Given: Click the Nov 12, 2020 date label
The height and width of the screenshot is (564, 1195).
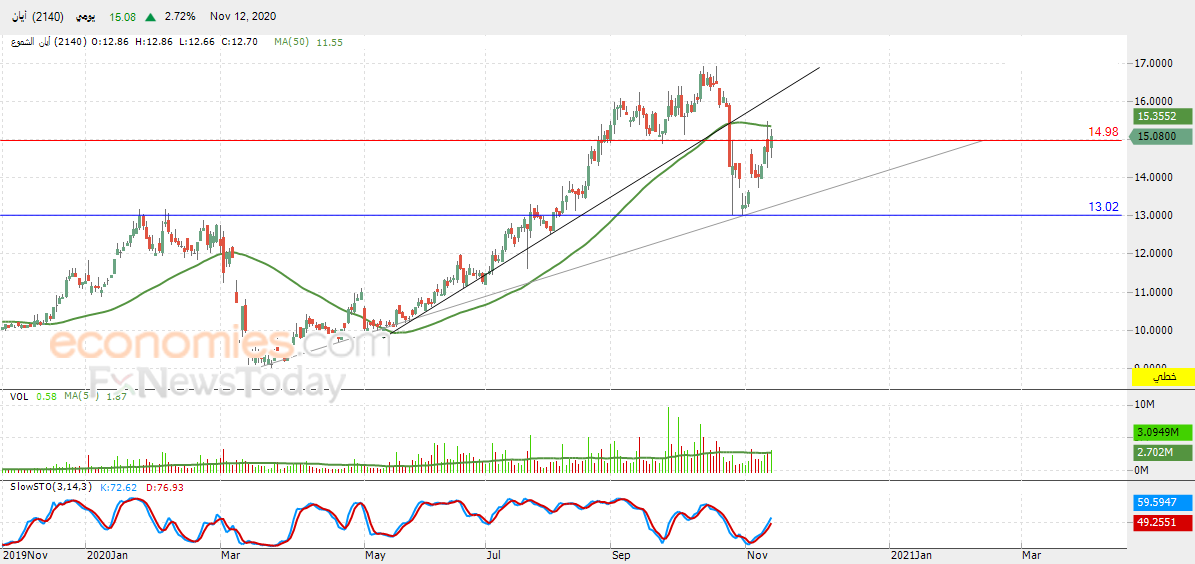Looking at the screenshot, I should pos(242,16).
